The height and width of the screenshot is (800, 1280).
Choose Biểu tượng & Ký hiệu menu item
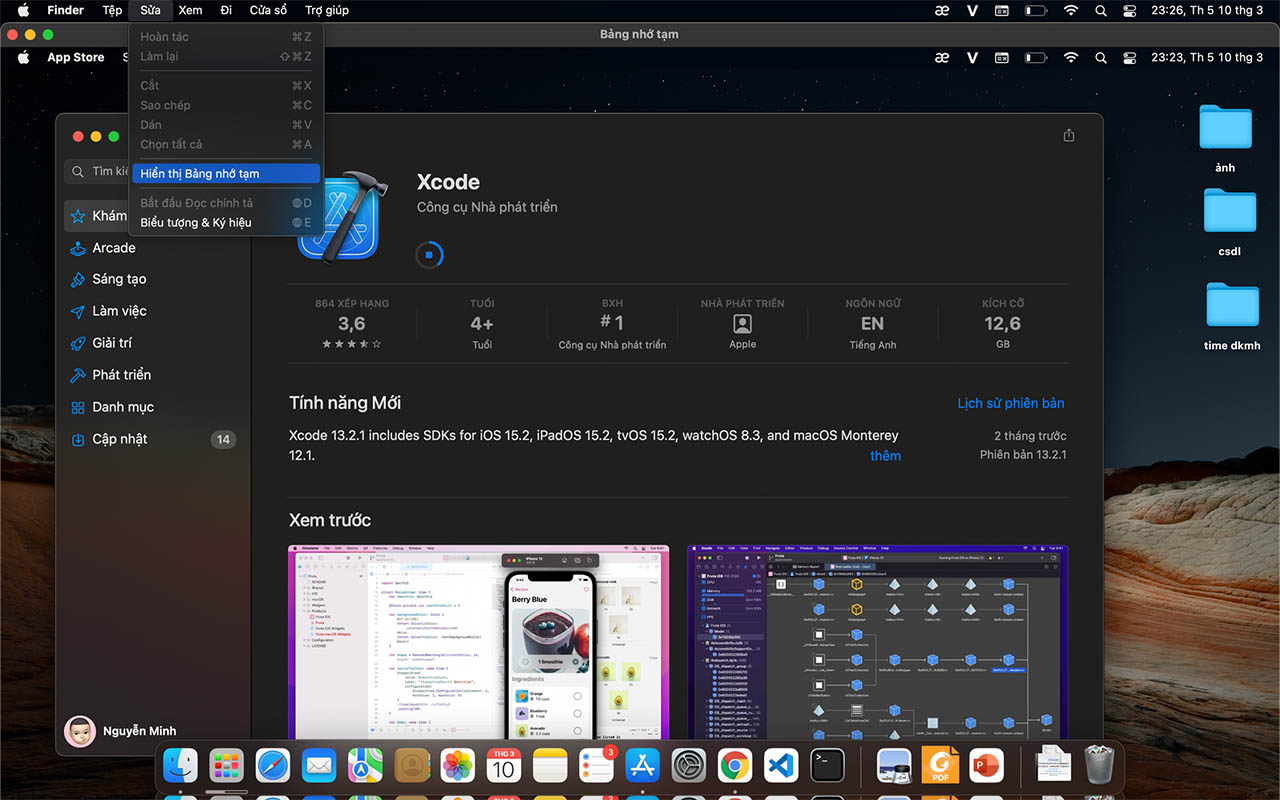coord(226,222)
